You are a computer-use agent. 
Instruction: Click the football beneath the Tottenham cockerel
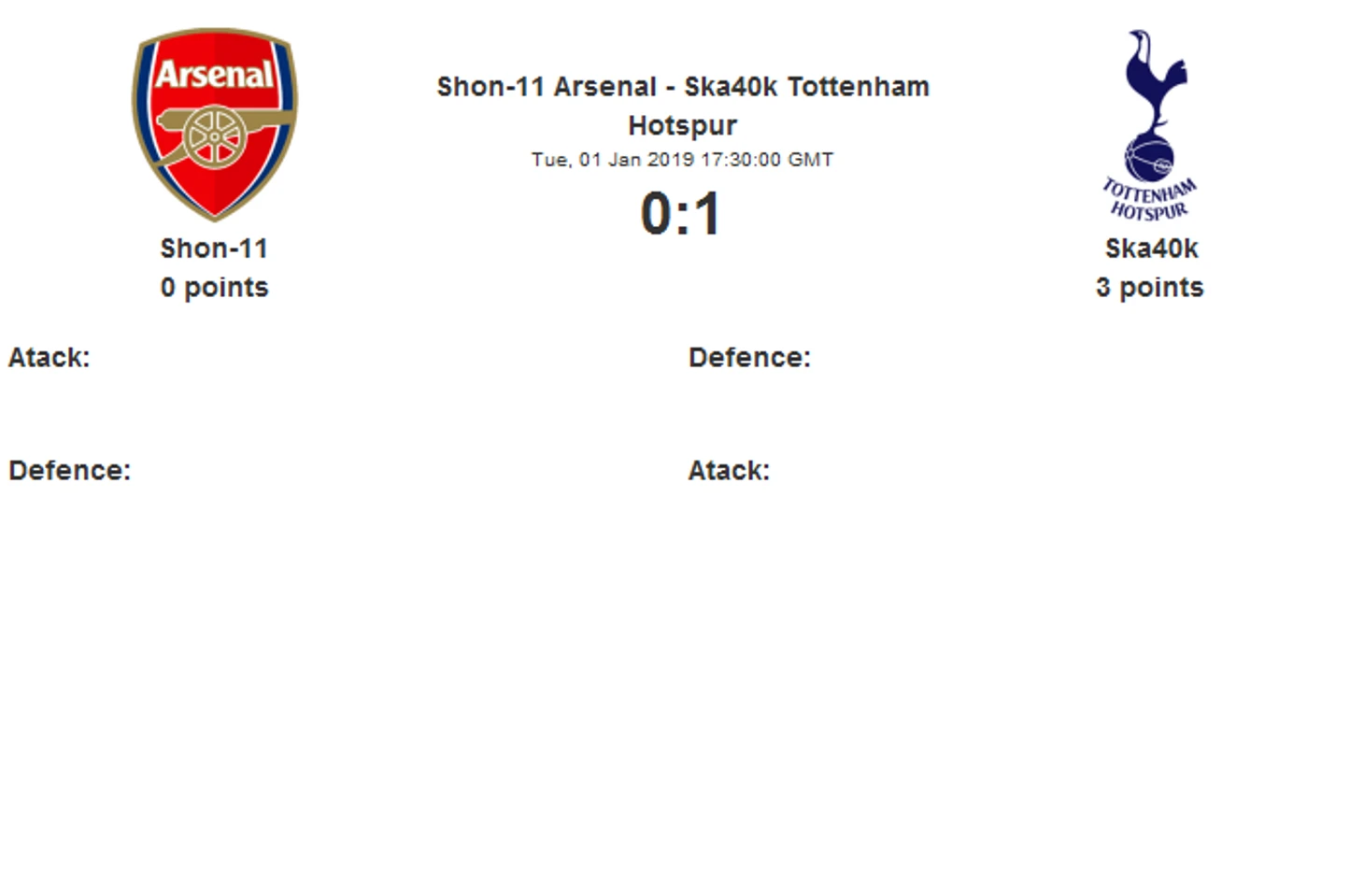1148,157
